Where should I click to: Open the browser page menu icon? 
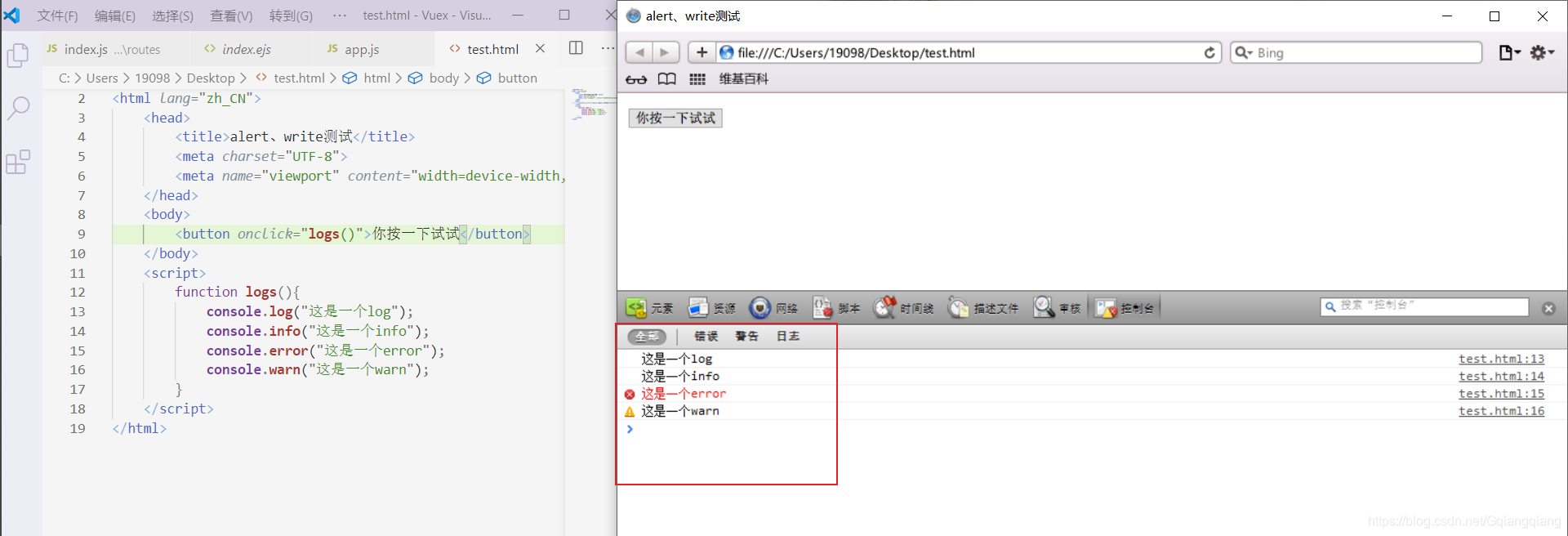pyautogui.click(x=1509, y=52)
